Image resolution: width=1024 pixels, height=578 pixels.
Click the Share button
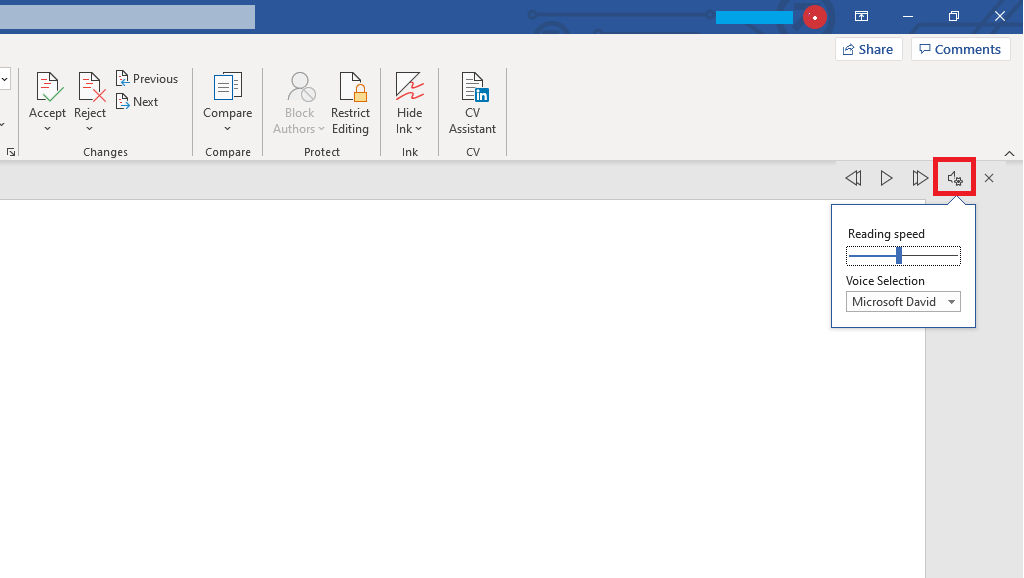pyautogui.click(x=868, y=49)
